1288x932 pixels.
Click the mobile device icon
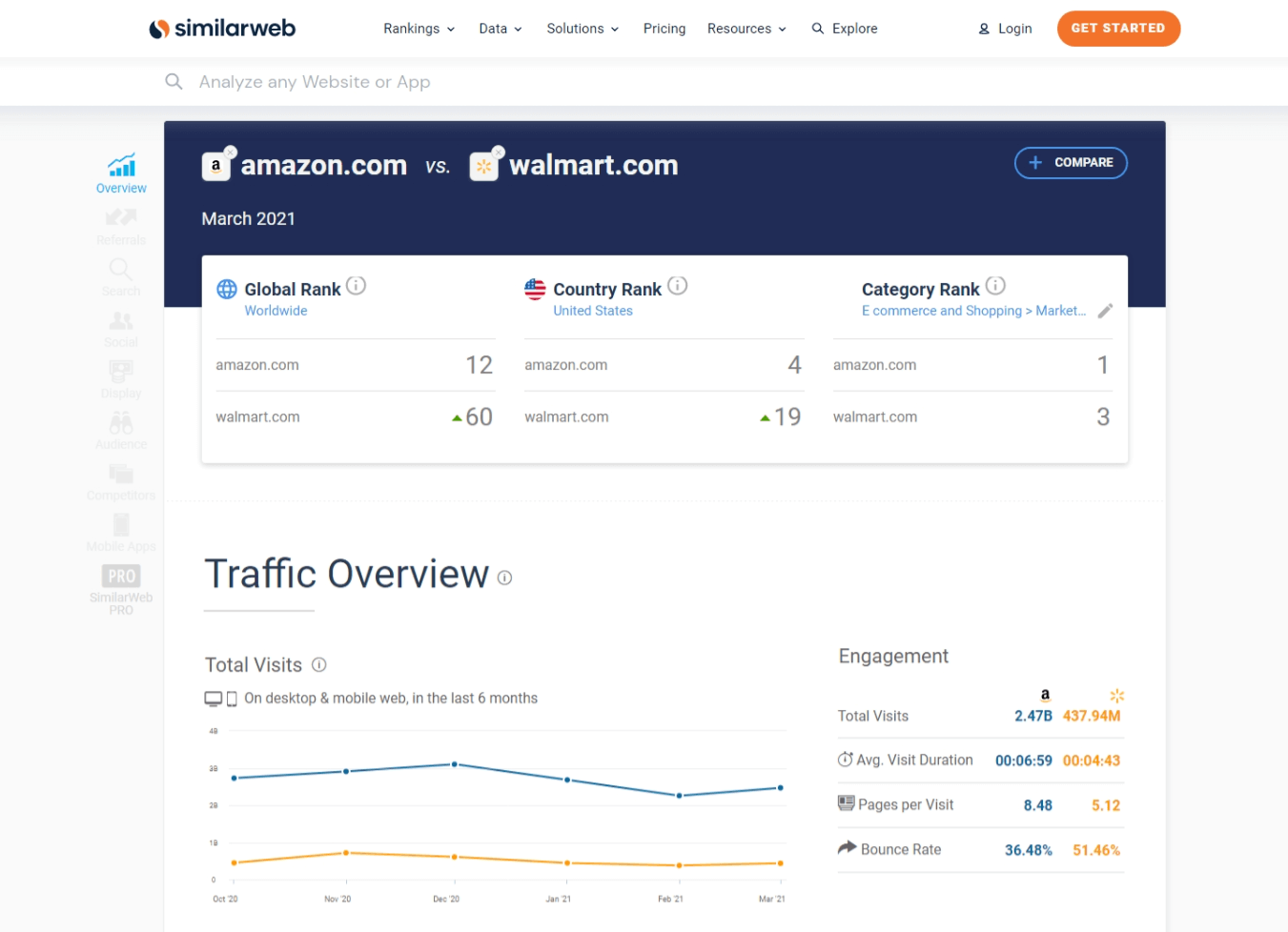(232, 699)
